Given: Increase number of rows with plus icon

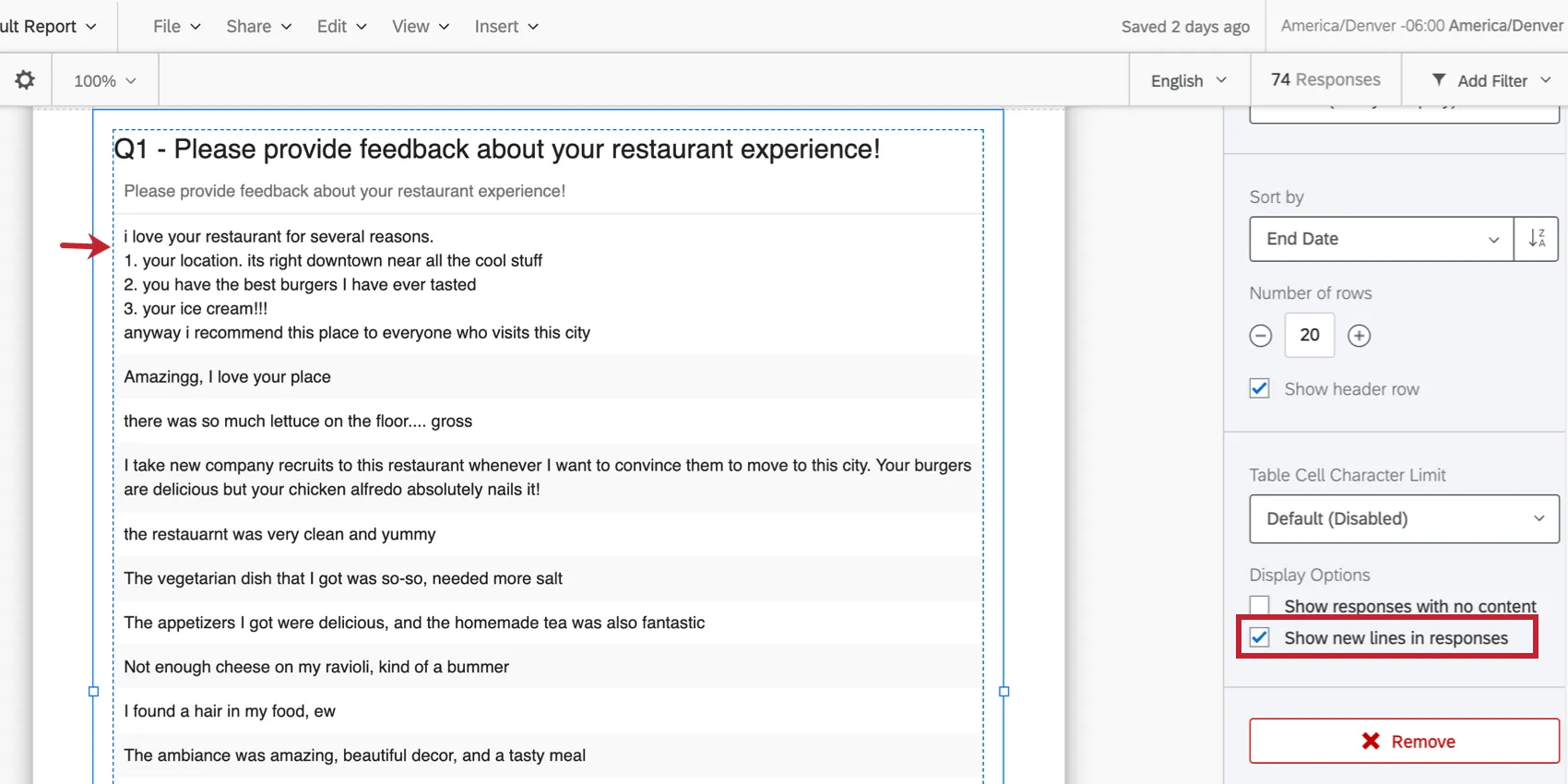Looking at the screenshot, I should tap(1359, 336).
